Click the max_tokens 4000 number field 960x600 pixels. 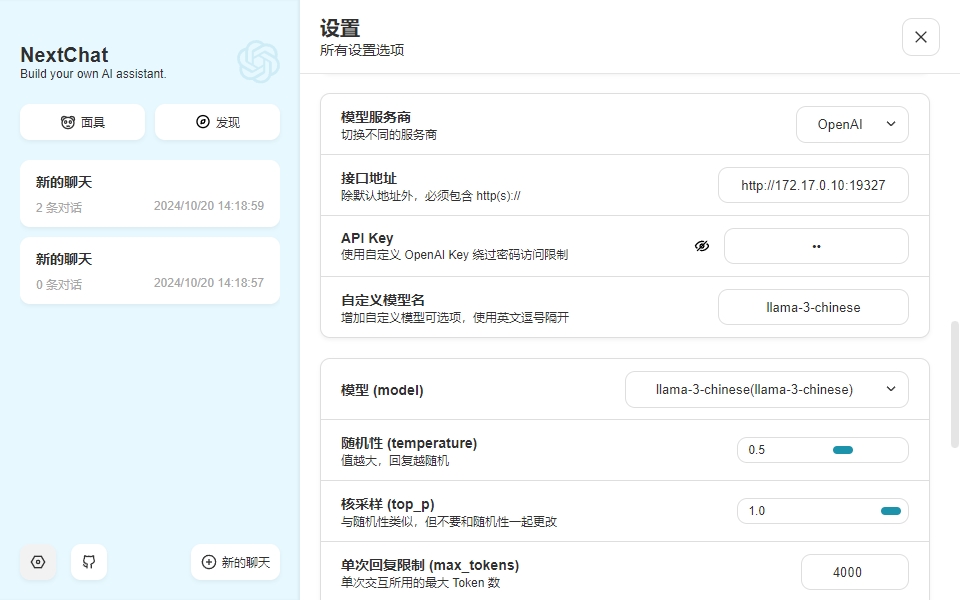[854, 572]
